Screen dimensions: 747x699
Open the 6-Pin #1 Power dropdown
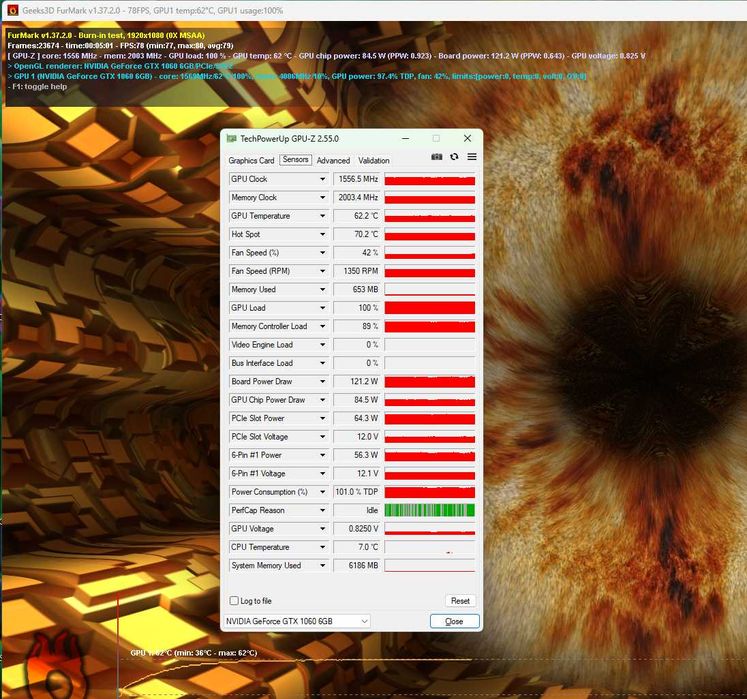tap(323, 455)
